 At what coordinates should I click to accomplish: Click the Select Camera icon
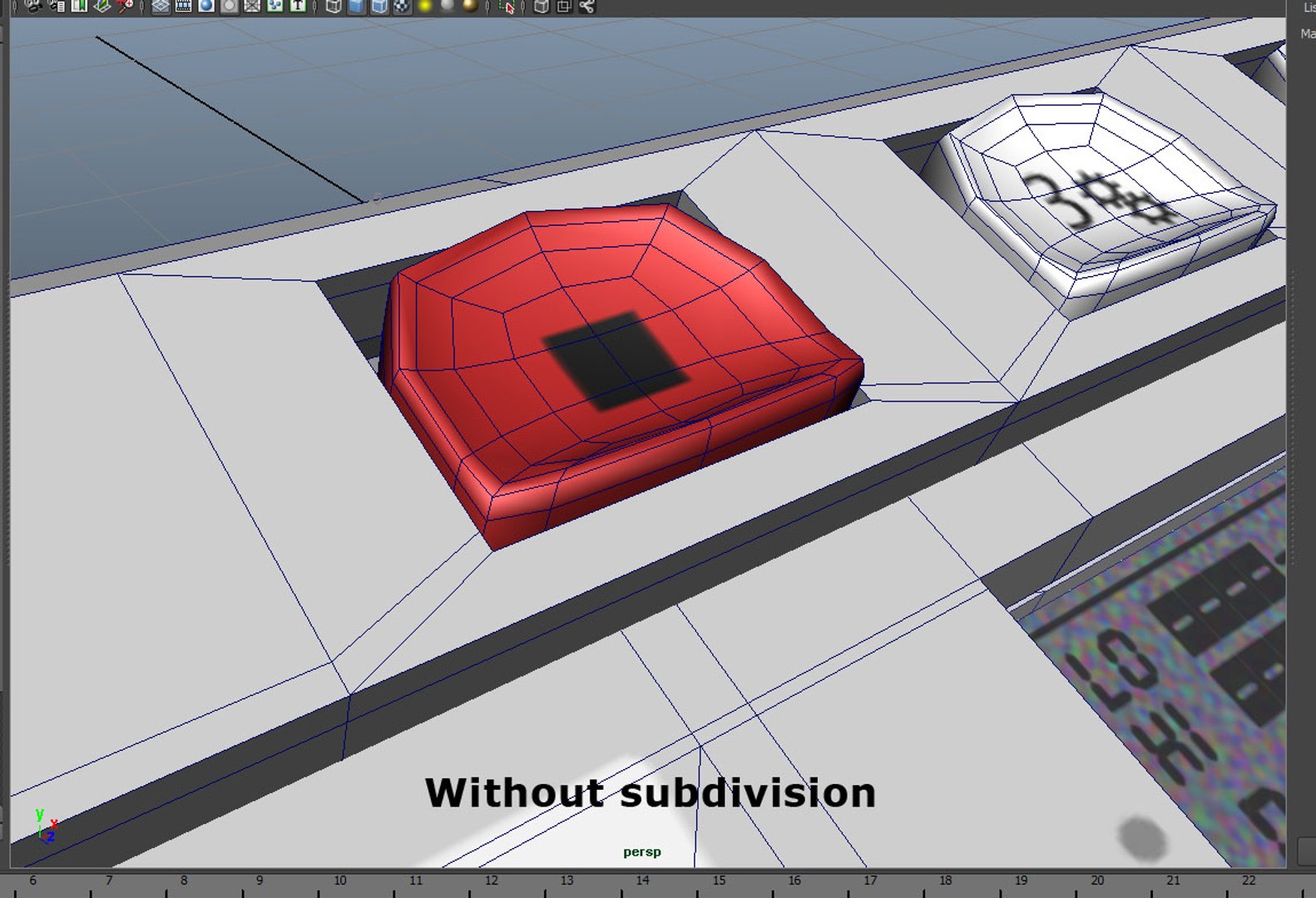click(x=34, y=6)
